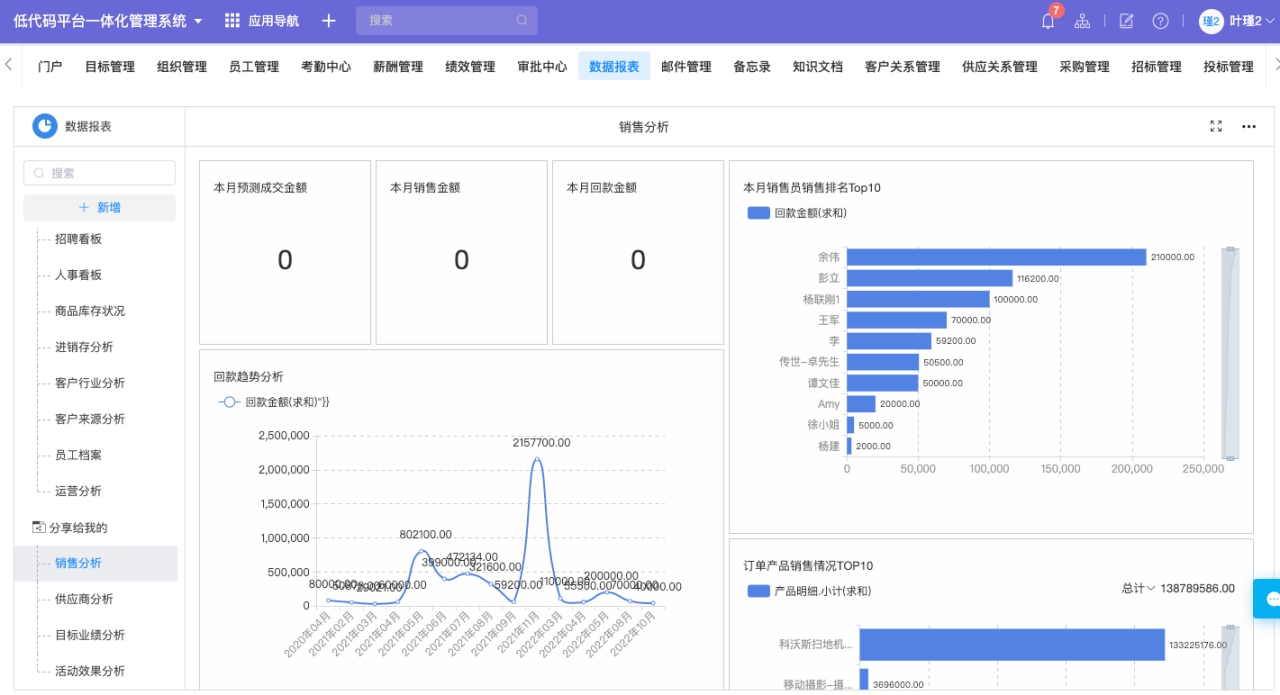Switch to the 审批中心 tab
Viewport: 1280px width, 695px height.
pyautogui.click(x=542, y=67)
